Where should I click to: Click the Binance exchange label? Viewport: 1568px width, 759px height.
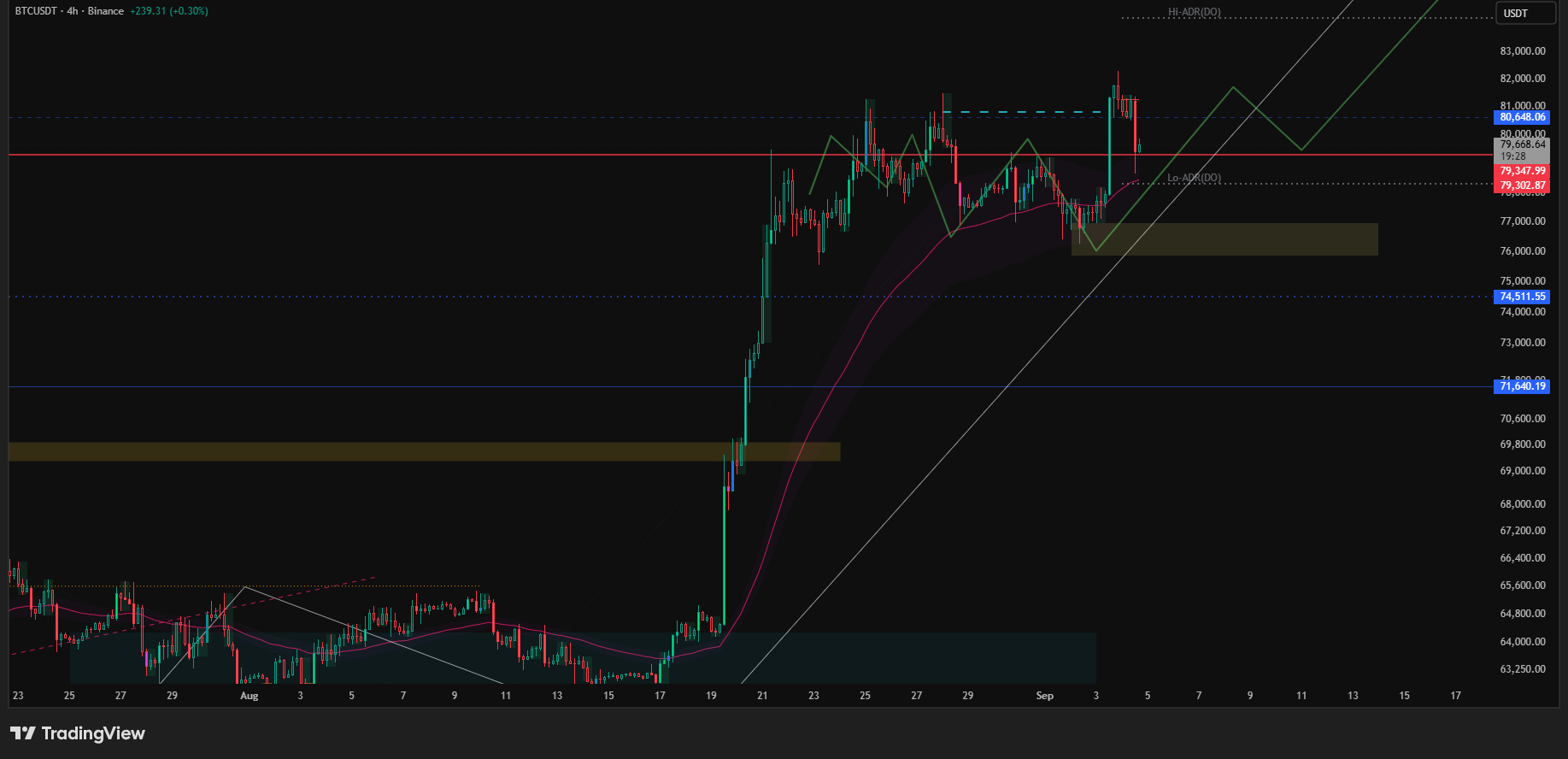coord(106,11)
